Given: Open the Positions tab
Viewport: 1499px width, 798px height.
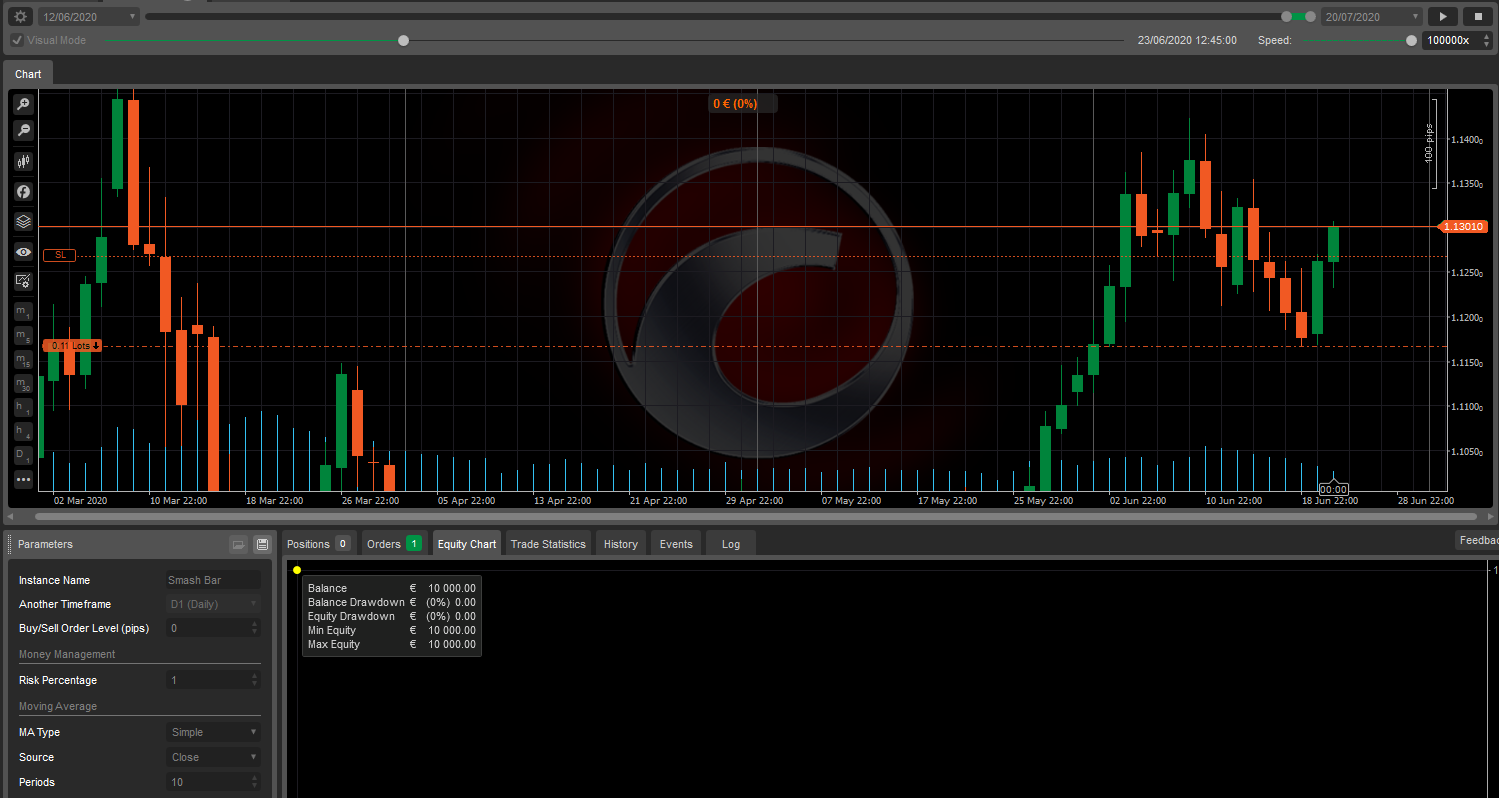Looking at the screenshot, I should pyautogui.click(x=318, y=544).
